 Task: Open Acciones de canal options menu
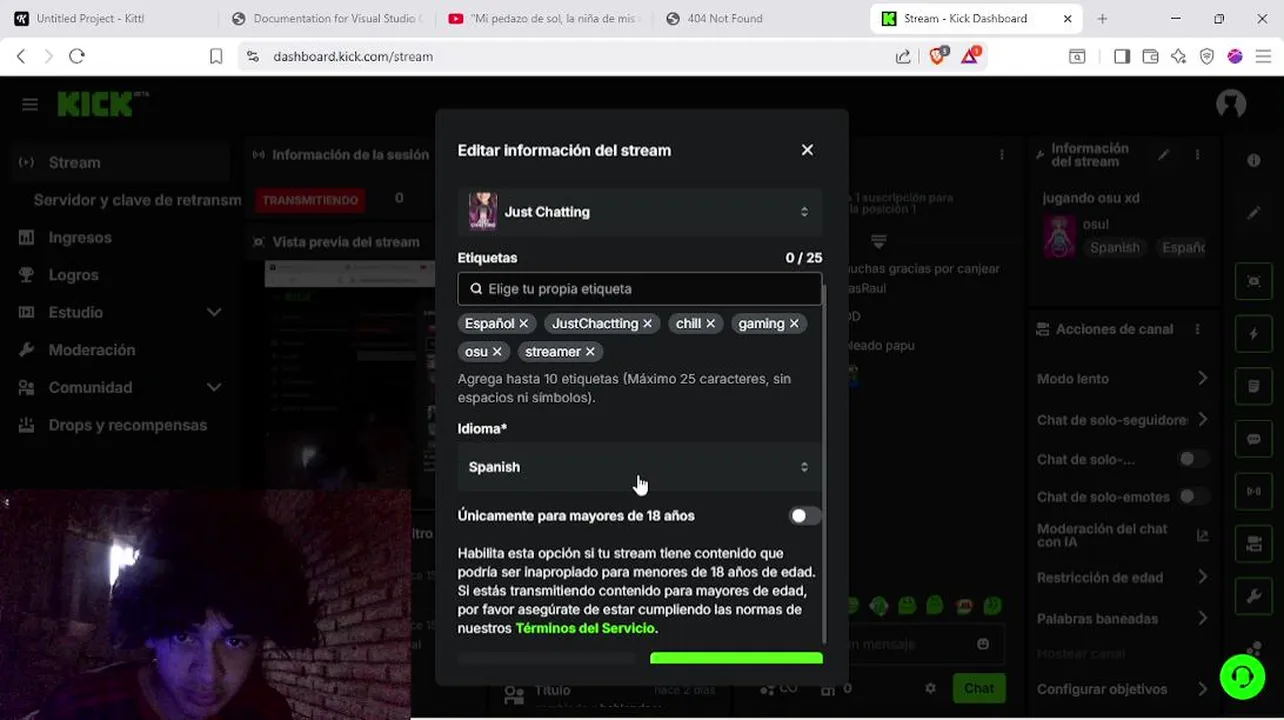coord(1197,329)
